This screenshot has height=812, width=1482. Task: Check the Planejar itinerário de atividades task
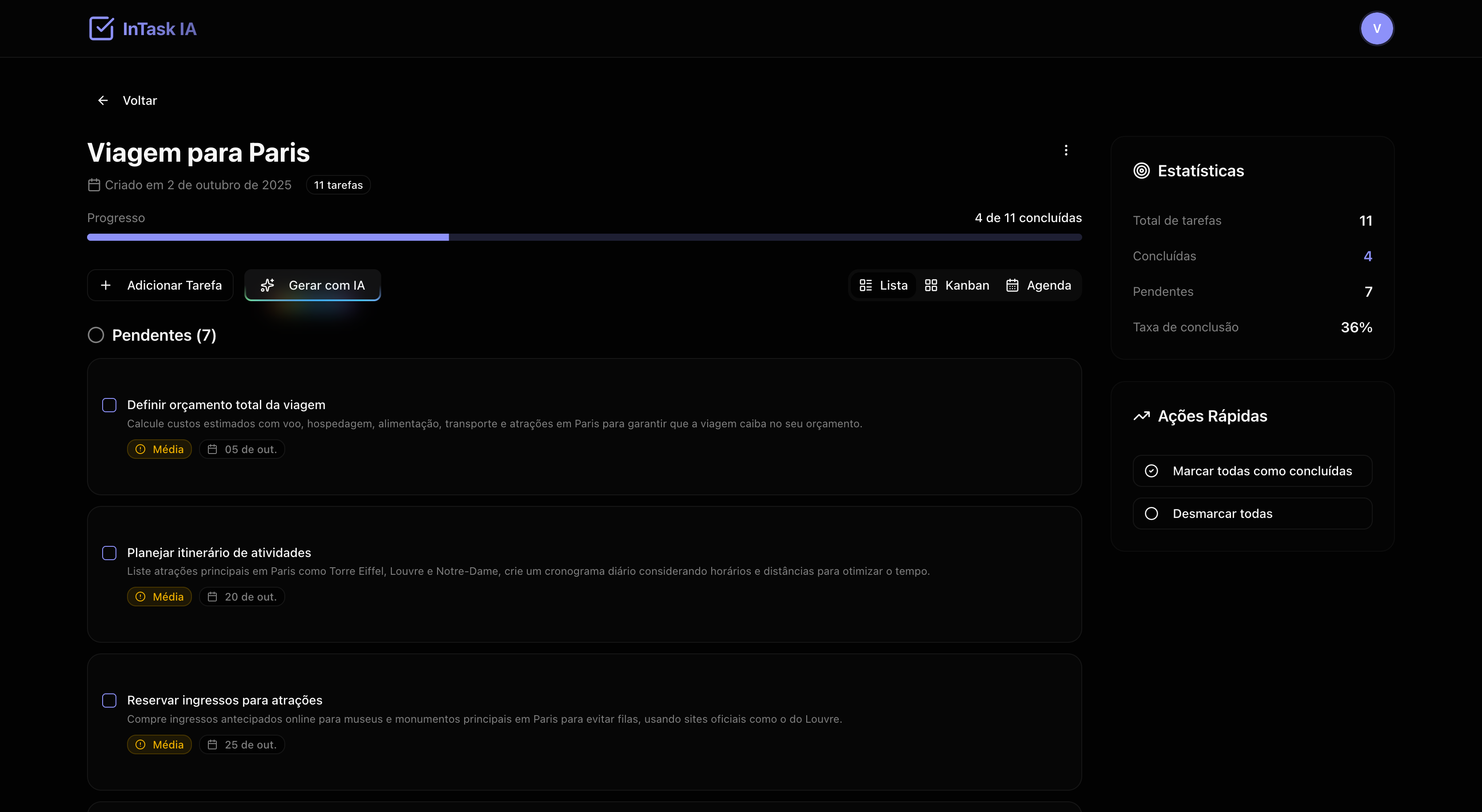(109, 553)
